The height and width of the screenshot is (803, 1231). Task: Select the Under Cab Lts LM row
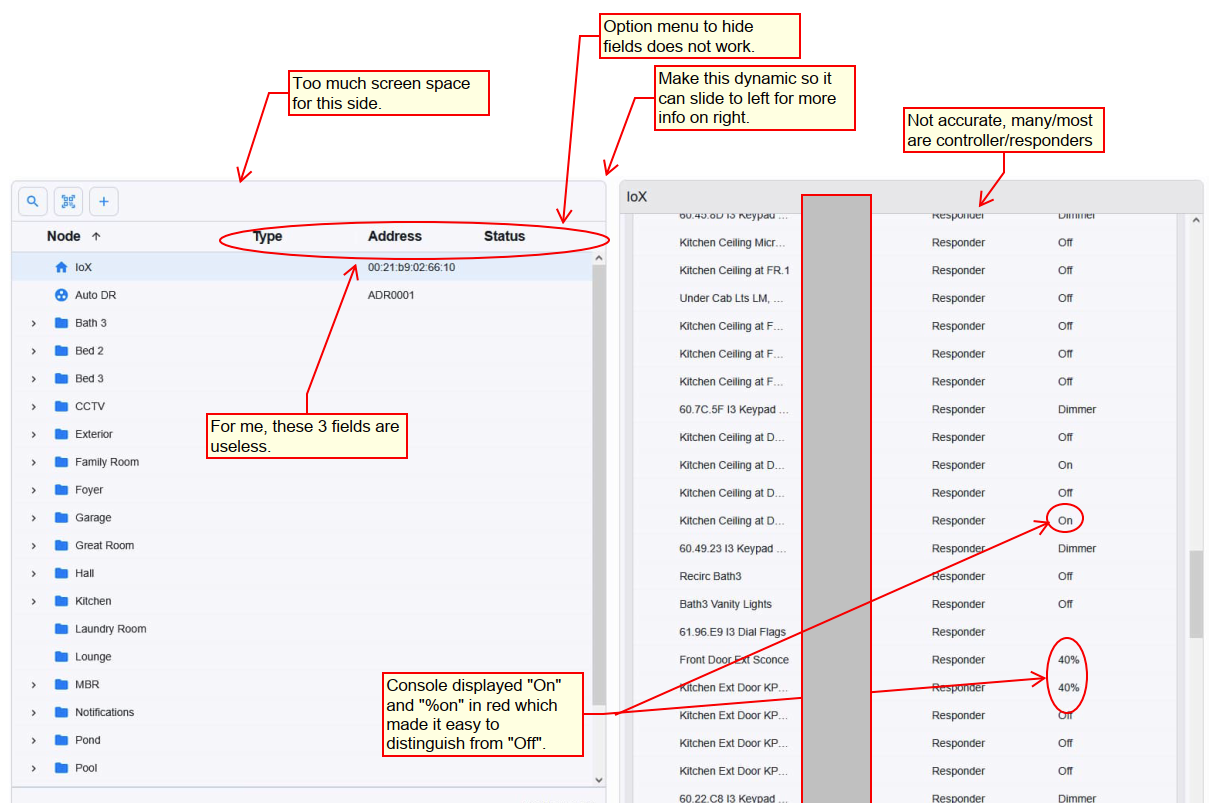tap(903, 298)
